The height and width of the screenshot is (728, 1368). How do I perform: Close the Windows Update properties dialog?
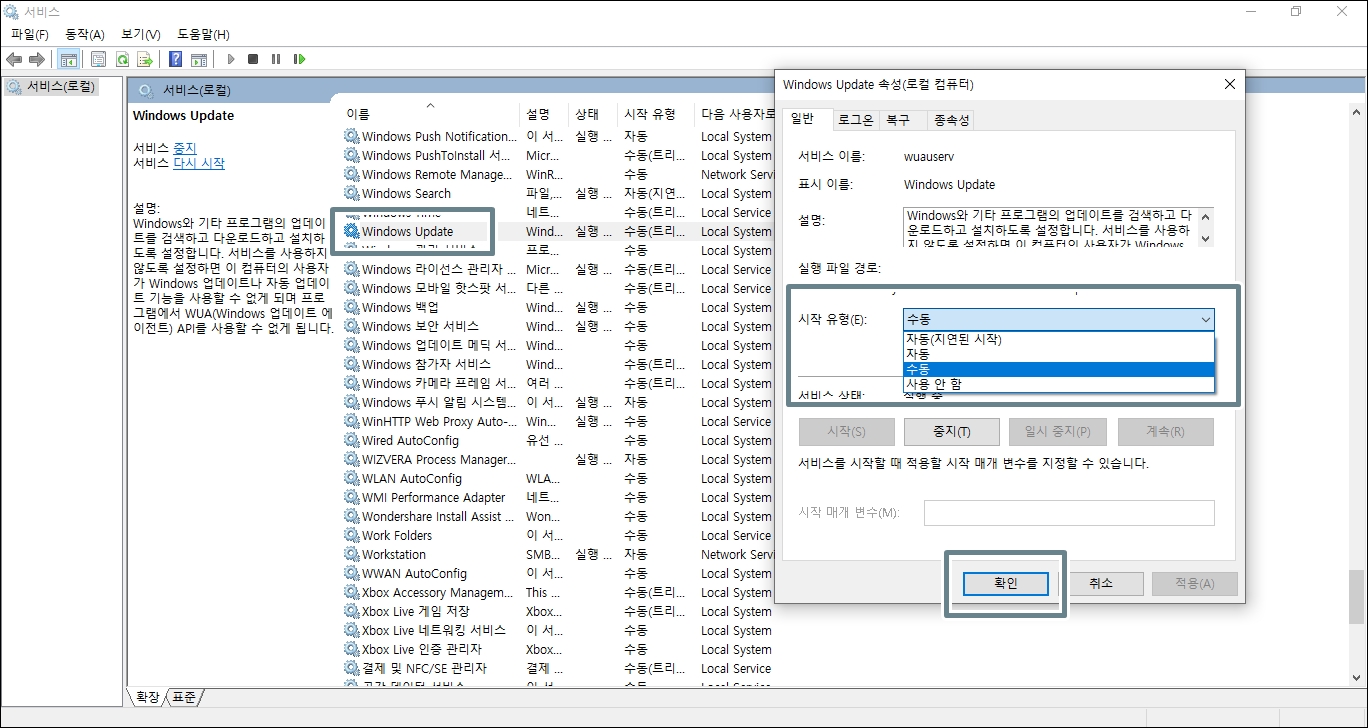1230,84
